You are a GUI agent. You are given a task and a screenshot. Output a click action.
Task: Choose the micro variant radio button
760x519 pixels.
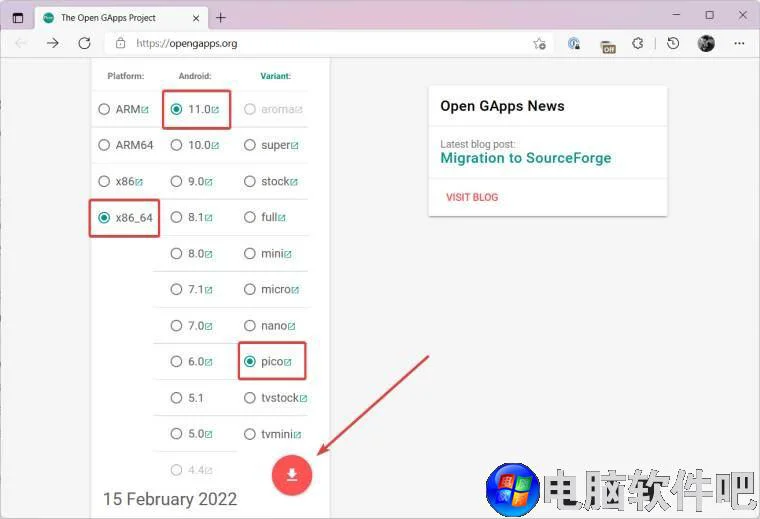[250, 289]
